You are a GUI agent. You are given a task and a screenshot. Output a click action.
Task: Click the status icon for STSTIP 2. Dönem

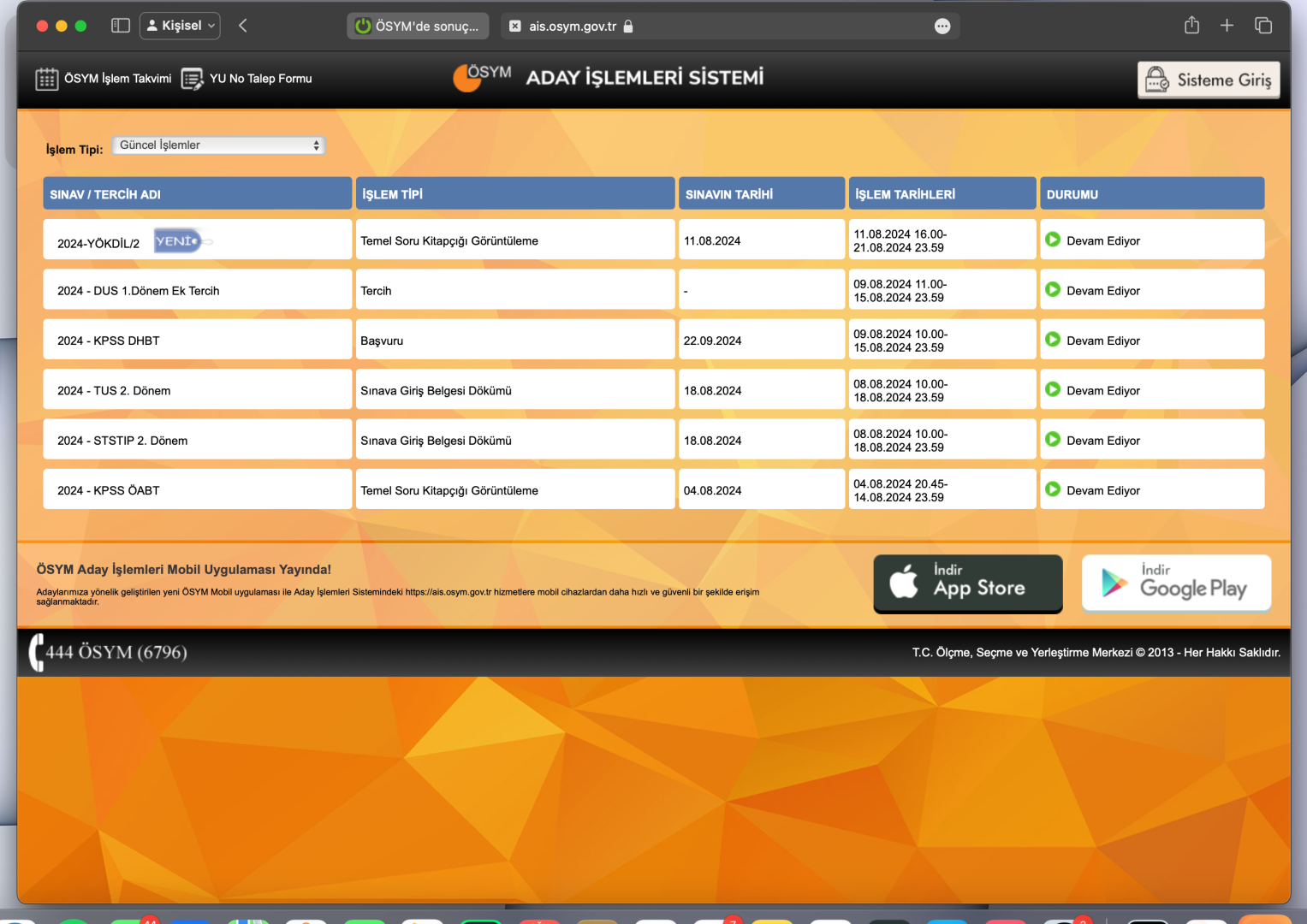tap(1053, 439)
